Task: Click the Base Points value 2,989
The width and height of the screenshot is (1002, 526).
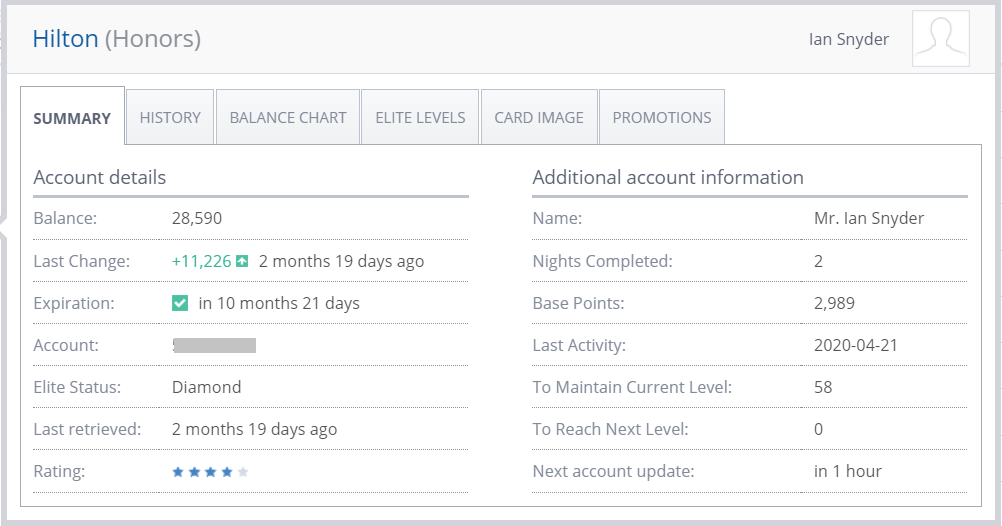Action: (834, 304)
